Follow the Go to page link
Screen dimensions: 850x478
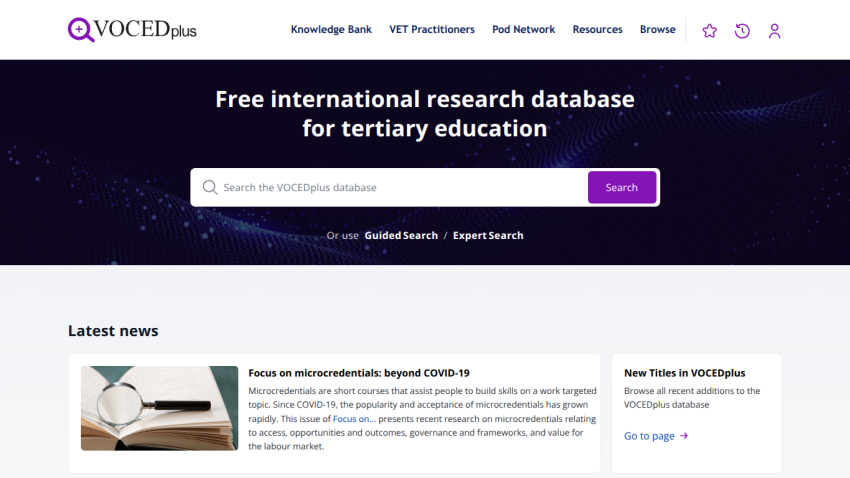[649, 436]
